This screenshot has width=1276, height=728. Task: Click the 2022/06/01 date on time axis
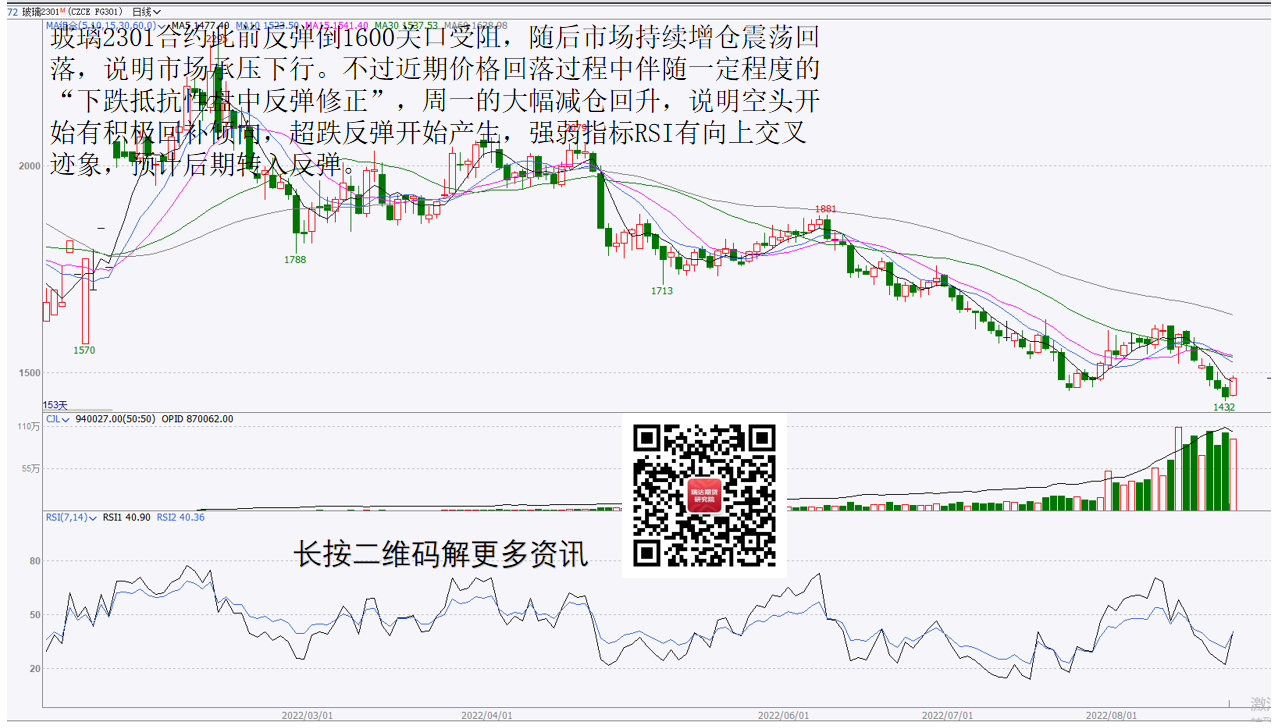click(783, 716)
